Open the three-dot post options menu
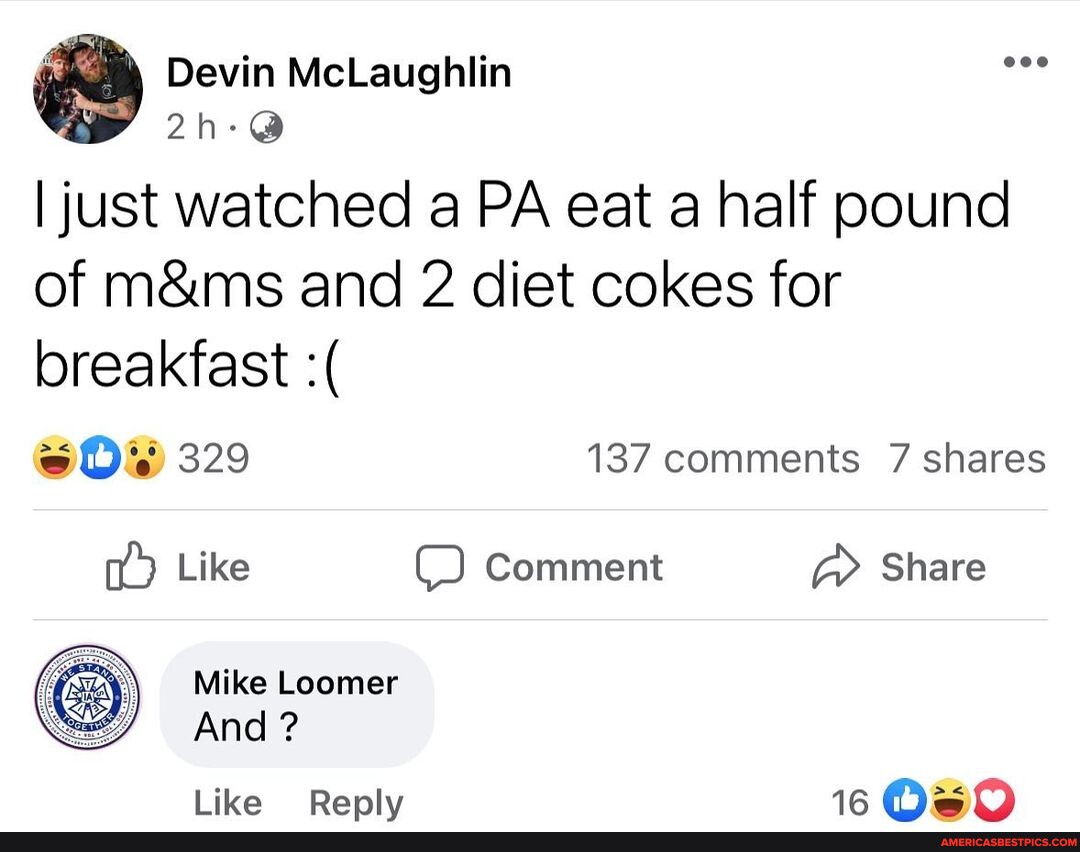 coord(1026,62)
